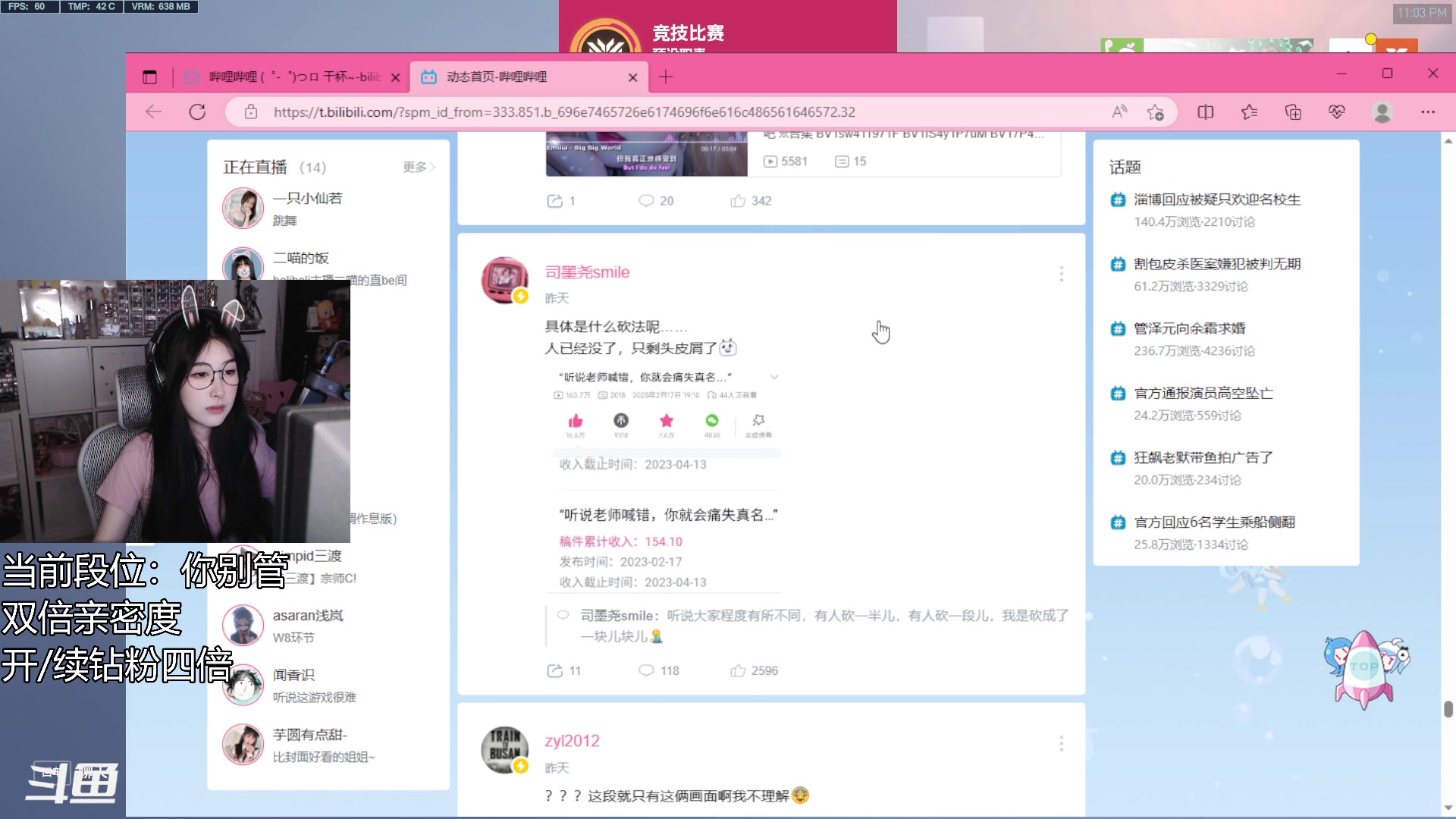Click zyl2012 profile avatar
Image resolution: width=1456 pixels, height=819 pixels.
[504, 750]
